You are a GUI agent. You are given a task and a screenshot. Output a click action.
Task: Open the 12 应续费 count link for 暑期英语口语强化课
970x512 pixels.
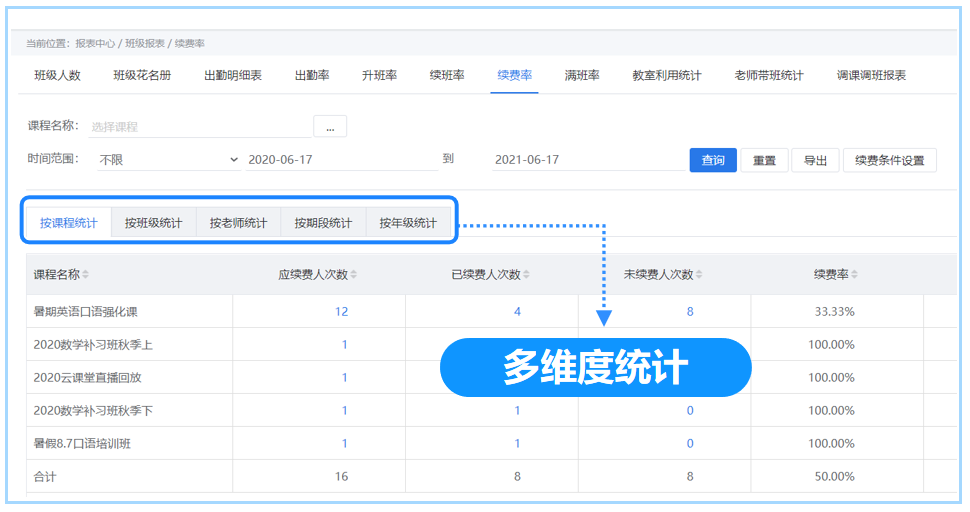(x=342, y=312)
